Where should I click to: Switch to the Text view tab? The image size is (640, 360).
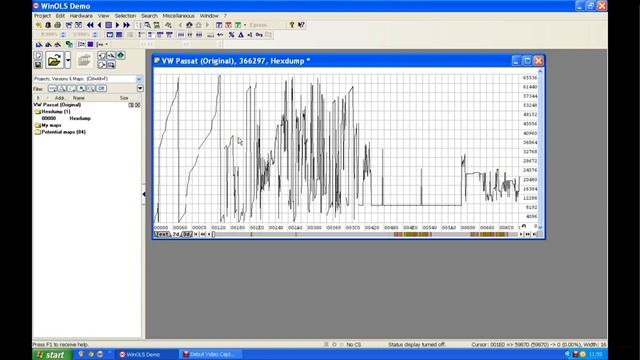pyautogui.click(x=162, y=234)
